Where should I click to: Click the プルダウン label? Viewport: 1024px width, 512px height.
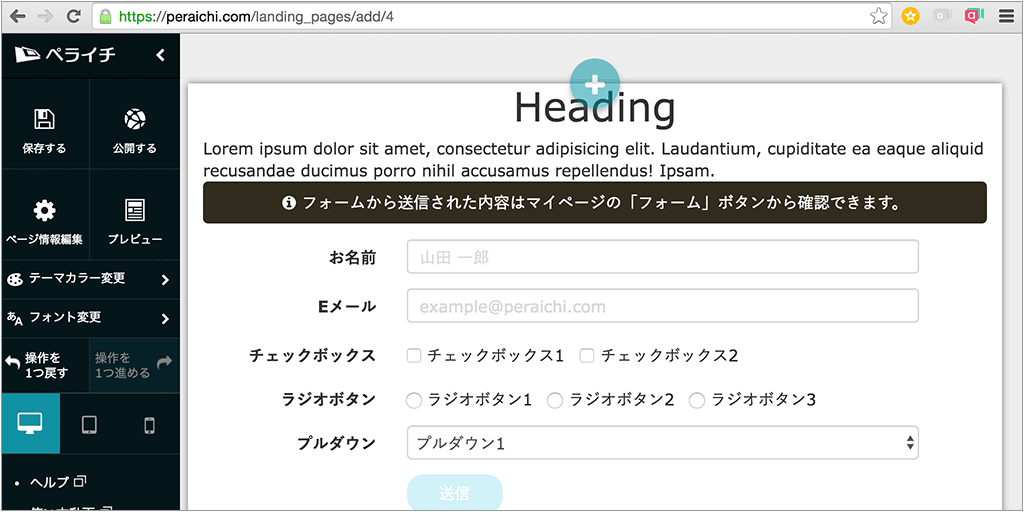pyautogui.click(x=337, y=443)
